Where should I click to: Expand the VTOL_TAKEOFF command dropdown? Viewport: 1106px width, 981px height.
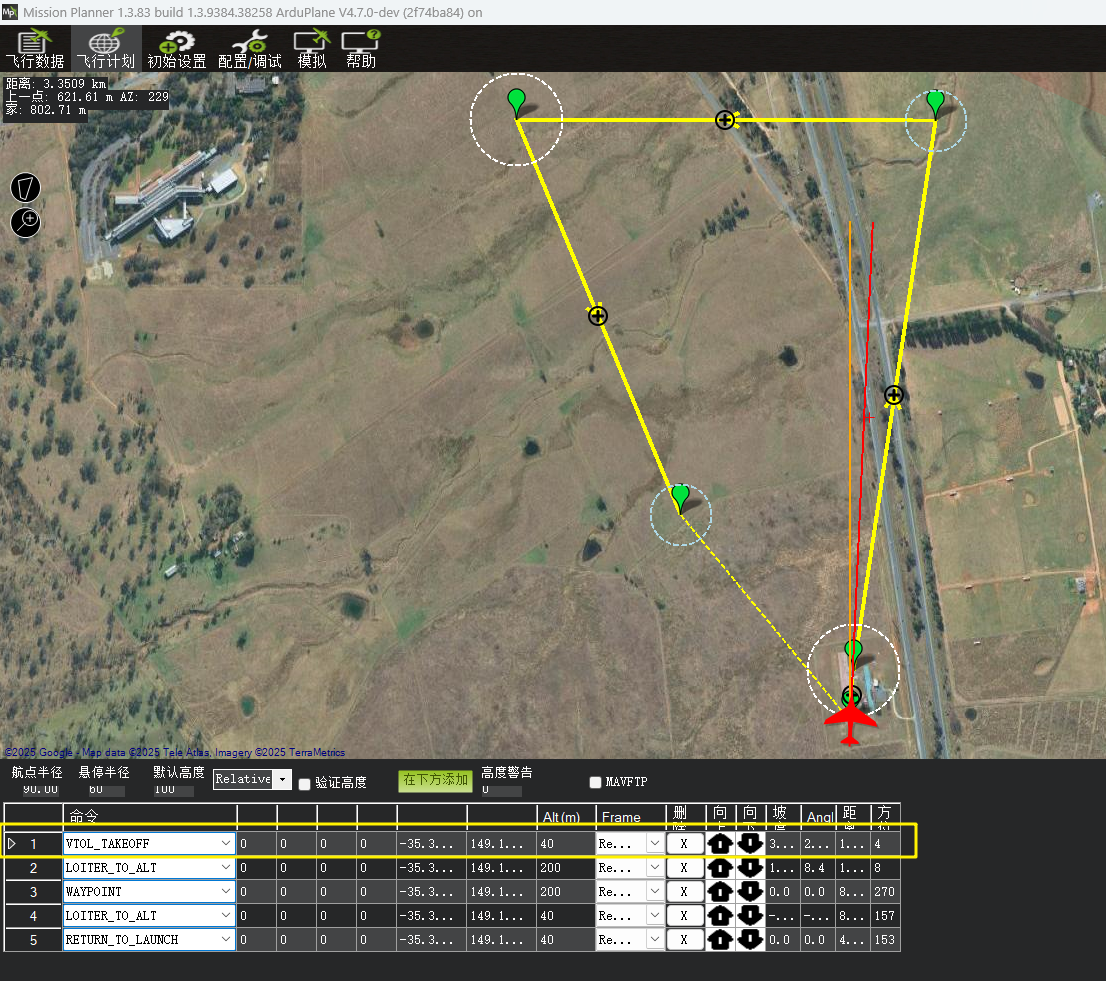tap(225, 844)
